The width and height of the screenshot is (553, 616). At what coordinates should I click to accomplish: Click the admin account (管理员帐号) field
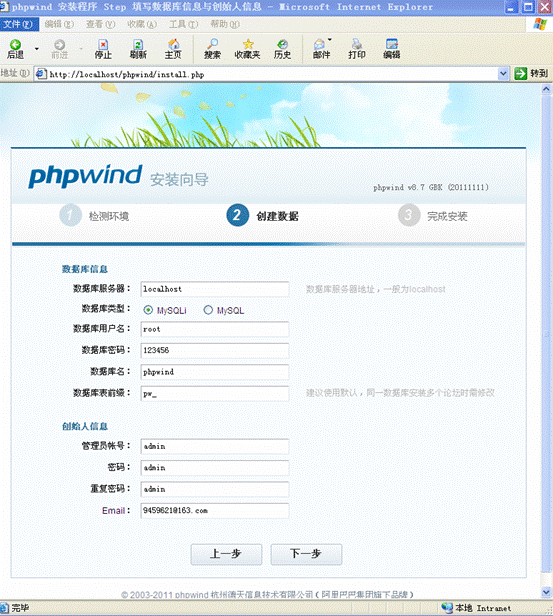(x=215, y=446)
